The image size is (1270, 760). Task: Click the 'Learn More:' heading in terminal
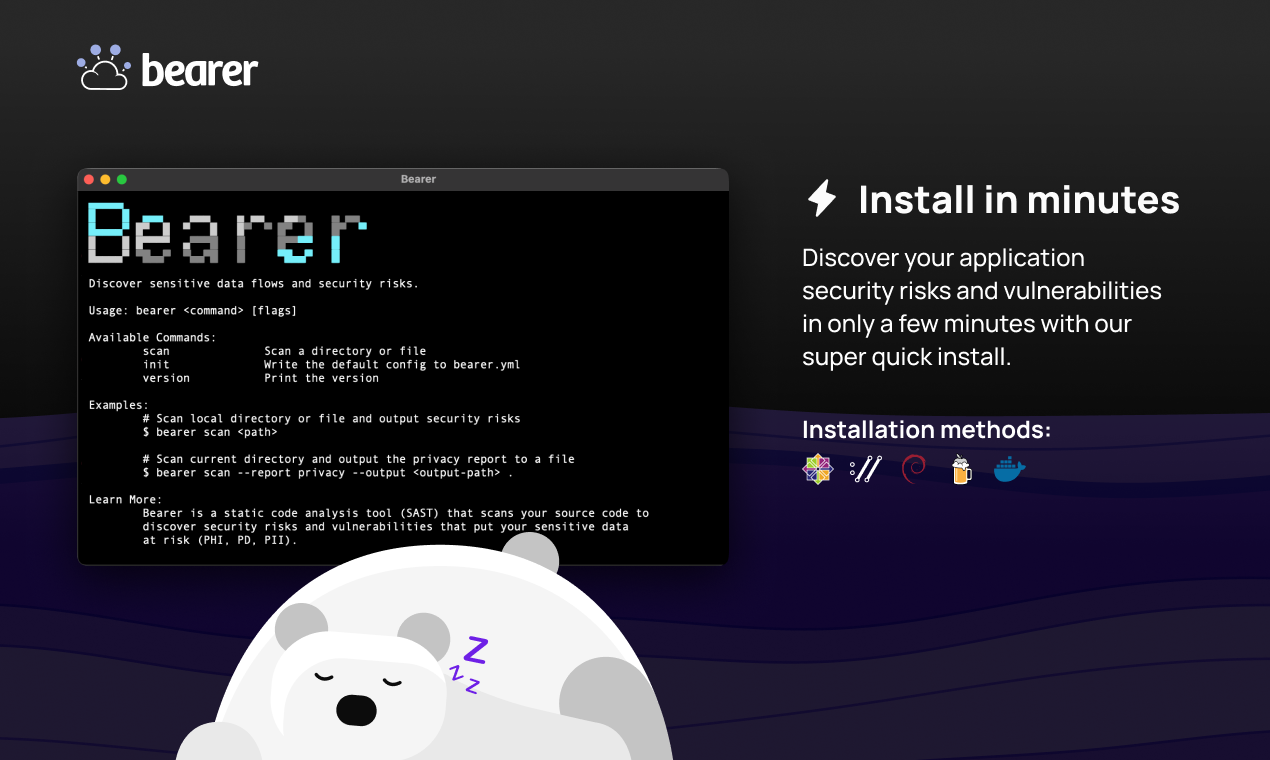125,499
